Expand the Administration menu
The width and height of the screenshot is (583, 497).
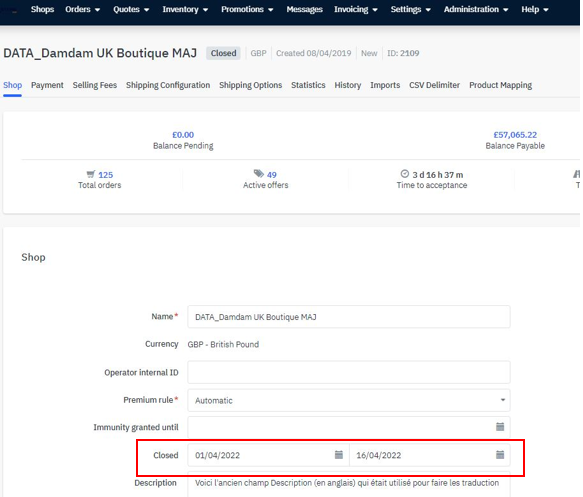476,9
